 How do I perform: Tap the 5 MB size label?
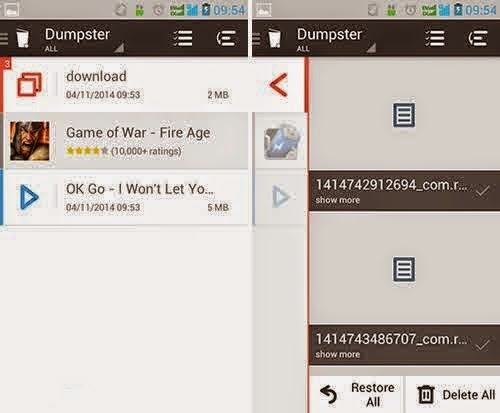pyautogui.click(x=218, y=207)
